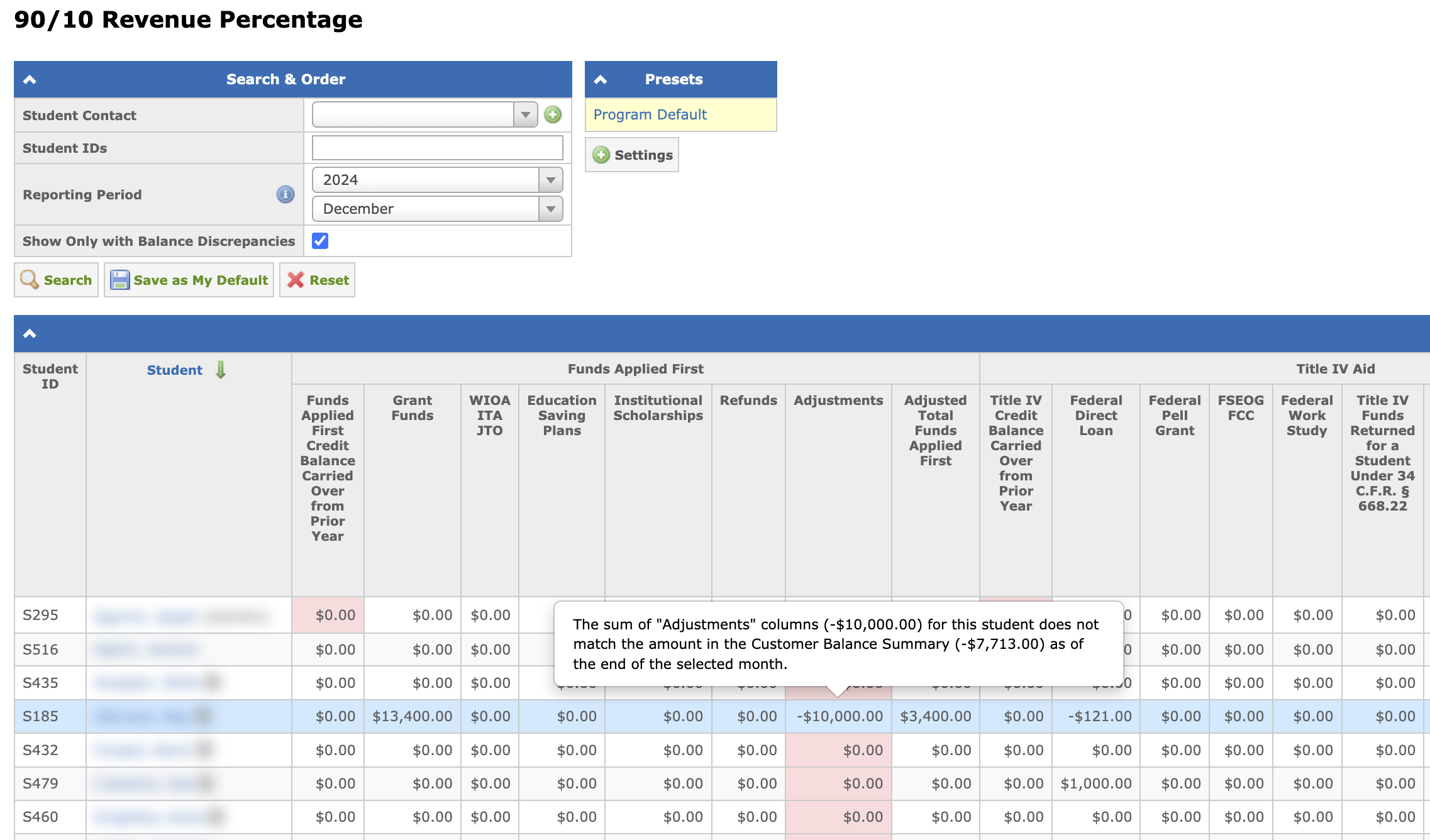Click the pink Adjustments cell for S432
Image resolution: width=1430 pixels, height=840 pixels.
click(x=839, y=750)
